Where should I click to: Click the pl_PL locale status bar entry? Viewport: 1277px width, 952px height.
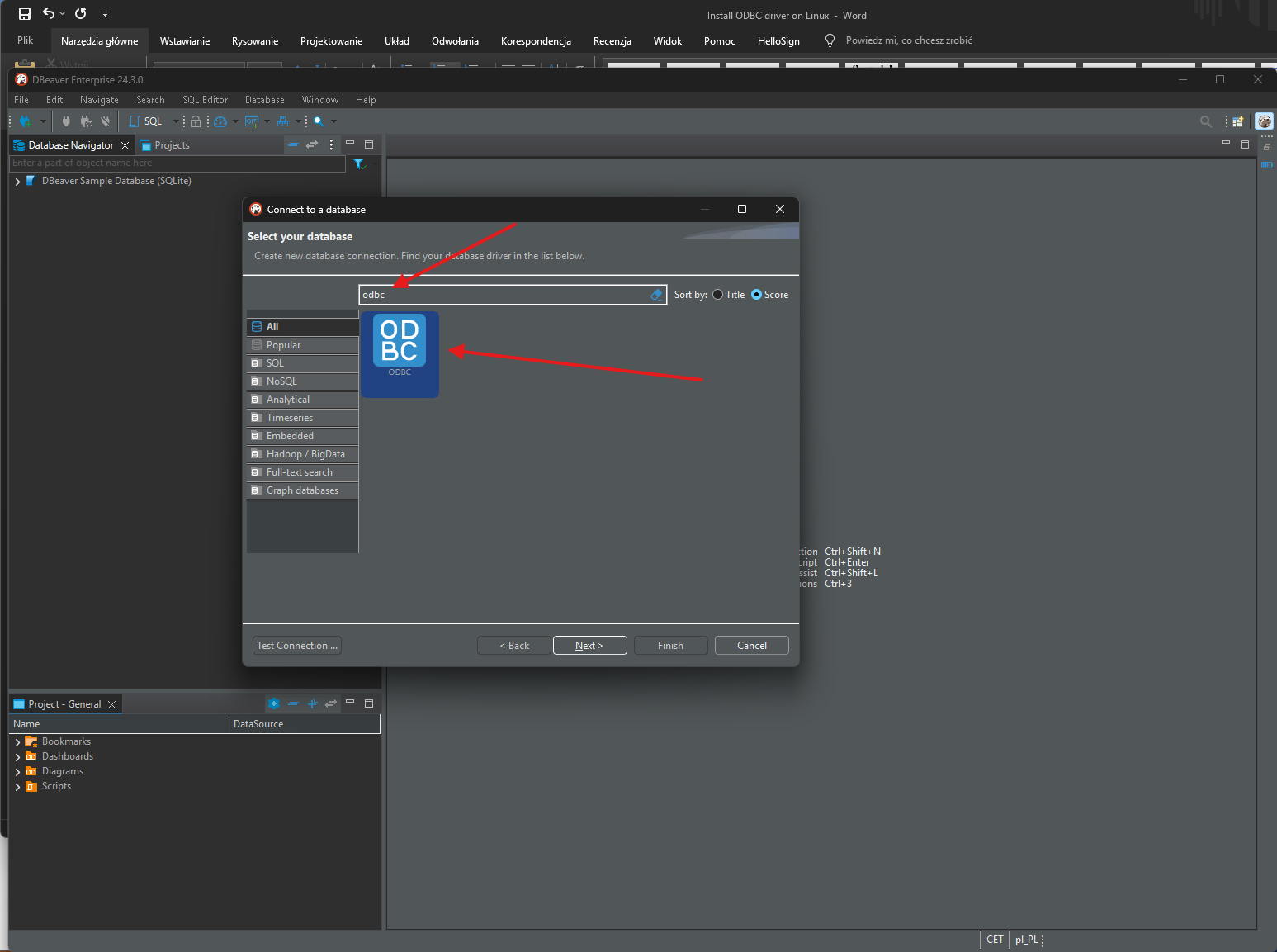pos(1027,940)
